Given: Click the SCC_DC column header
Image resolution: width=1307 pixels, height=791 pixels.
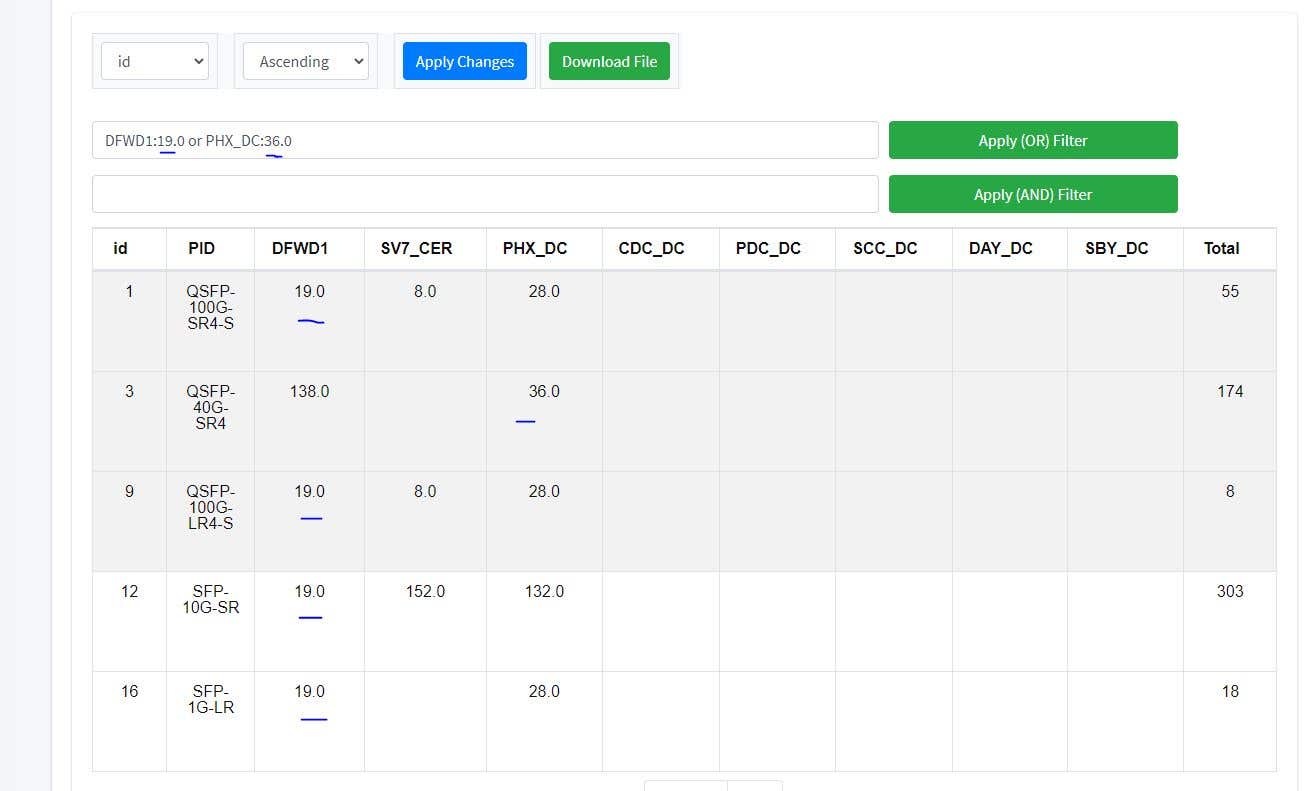Looking at the screenshot, I should (x=885, y=248).
